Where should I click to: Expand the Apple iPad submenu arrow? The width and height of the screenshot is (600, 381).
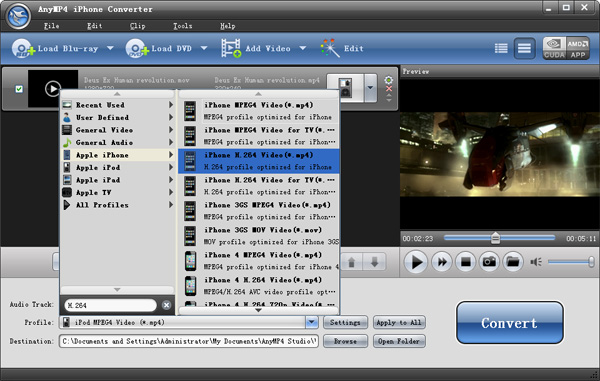click(171, 180)
